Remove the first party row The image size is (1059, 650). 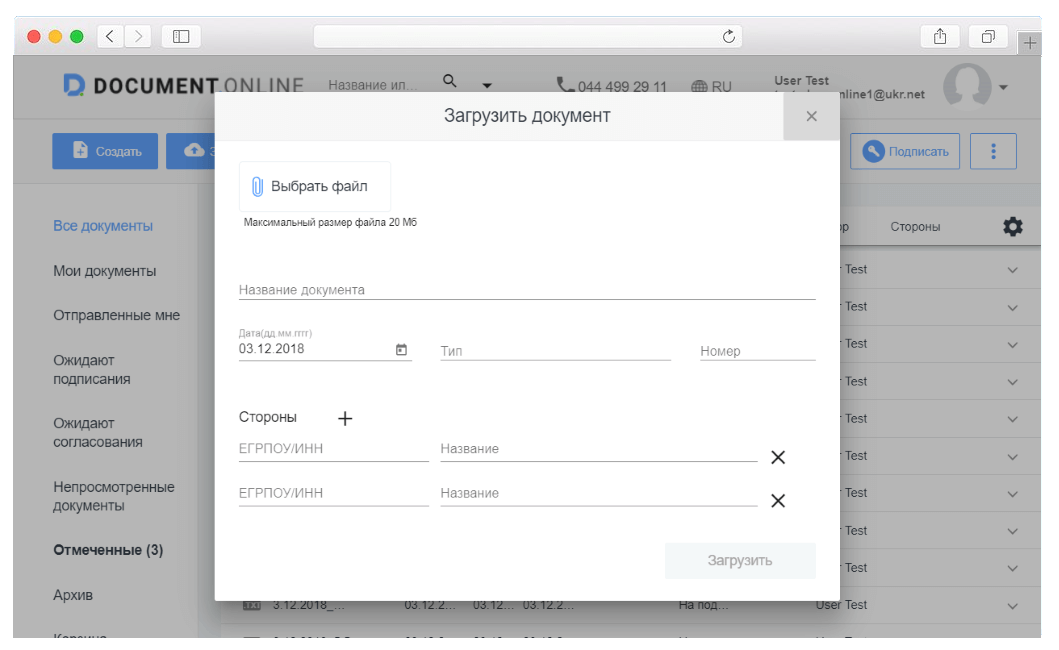tap(777, 457)
